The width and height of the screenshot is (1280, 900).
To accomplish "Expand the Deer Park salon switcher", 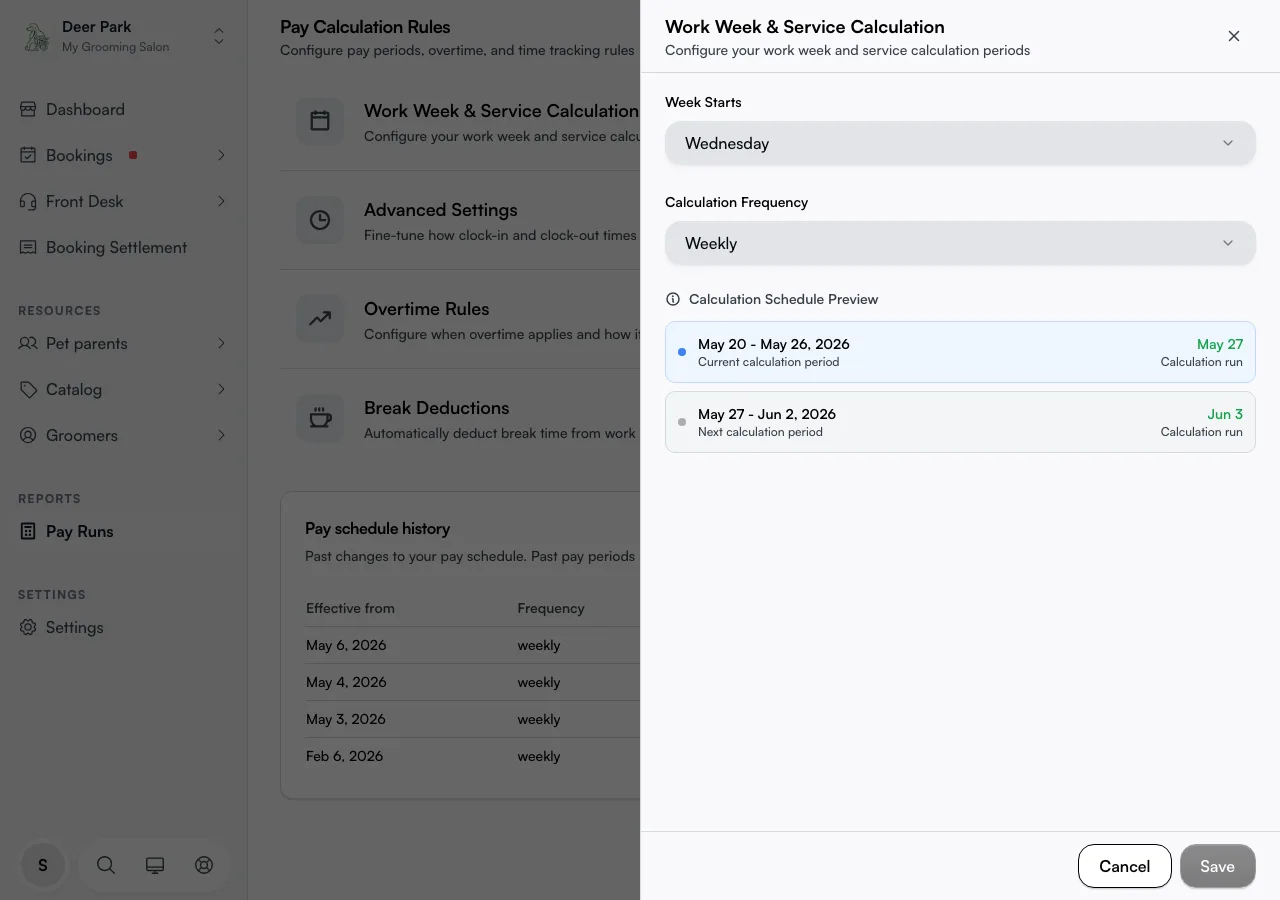I will (219, 37).
